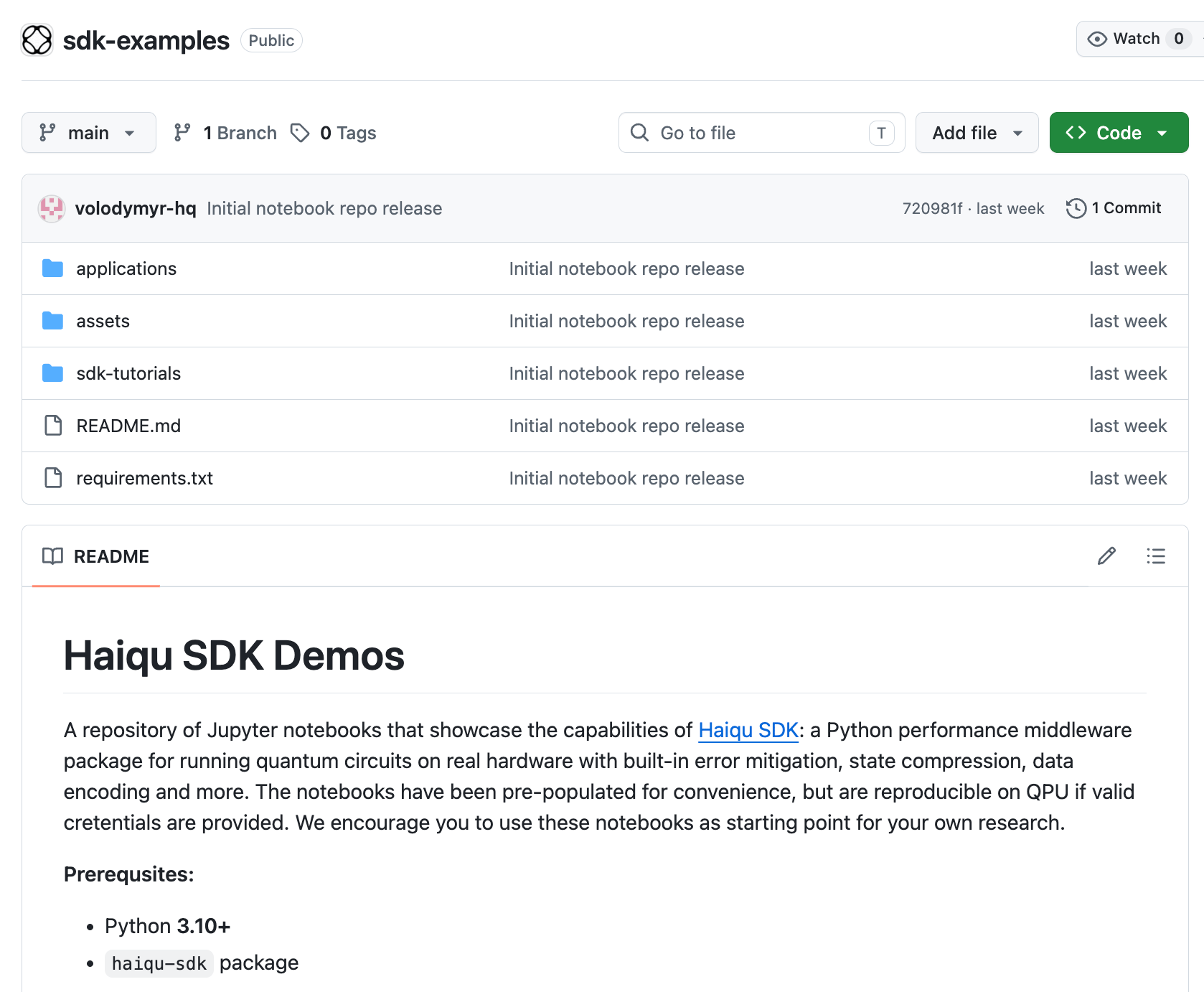Open the README.md file
1204x992 pixels.
pyautogui.click(x=128, y=426)
